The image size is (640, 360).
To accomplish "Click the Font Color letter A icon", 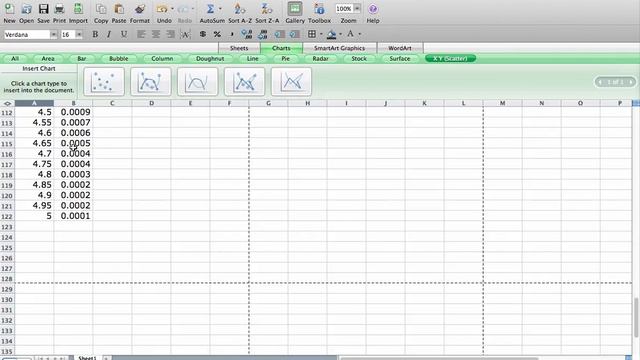I will coord(350,34).
